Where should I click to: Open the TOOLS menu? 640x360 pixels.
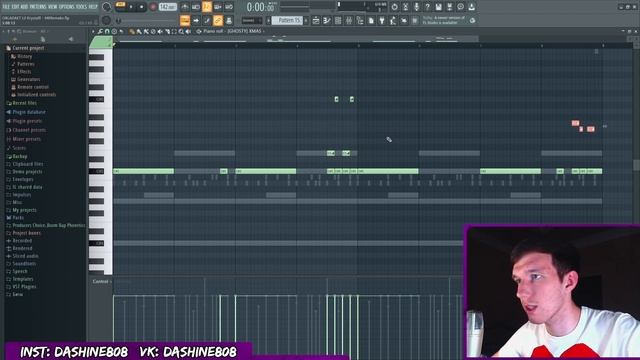(82, 7)
